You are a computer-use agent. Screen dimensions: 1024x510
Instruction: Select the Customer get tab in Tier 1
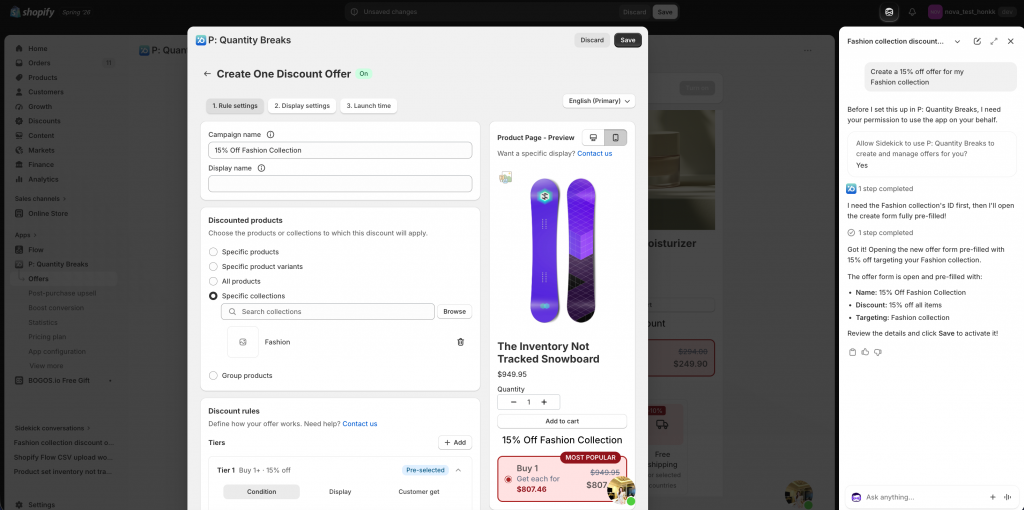tap(419, 492)
